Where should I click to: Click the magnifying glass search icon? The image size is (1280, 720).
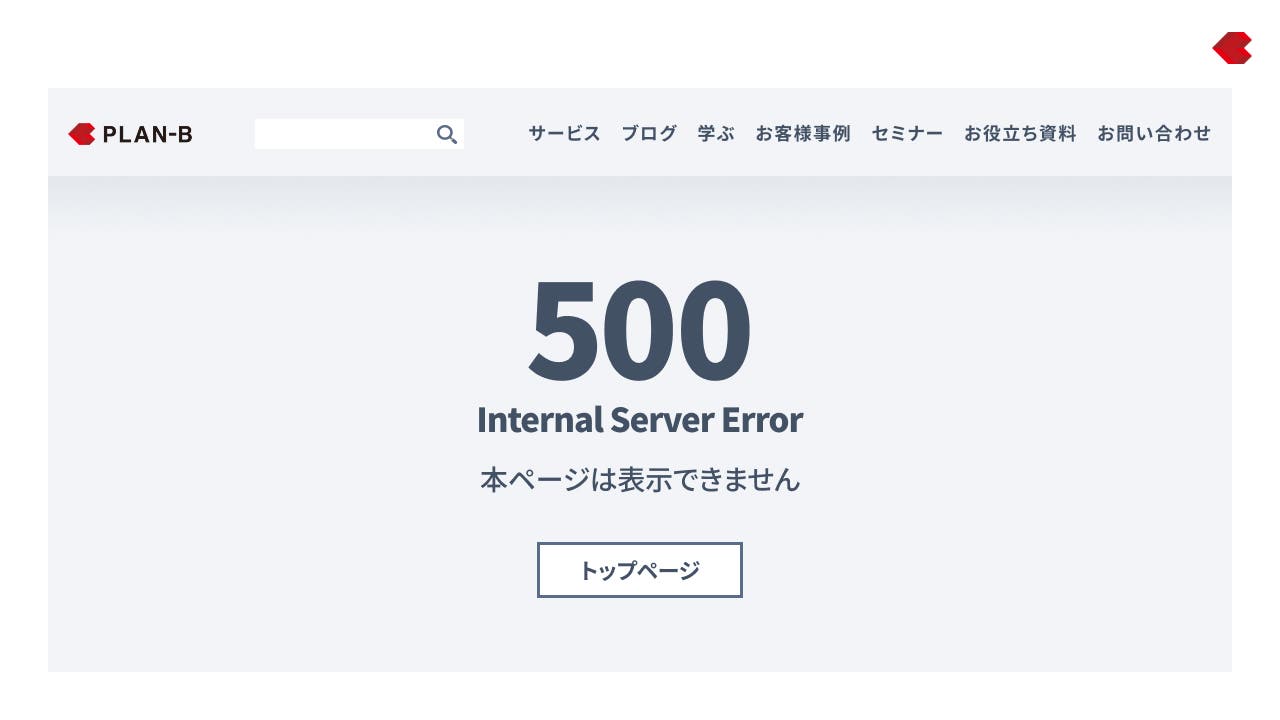[x=447, y=134]
